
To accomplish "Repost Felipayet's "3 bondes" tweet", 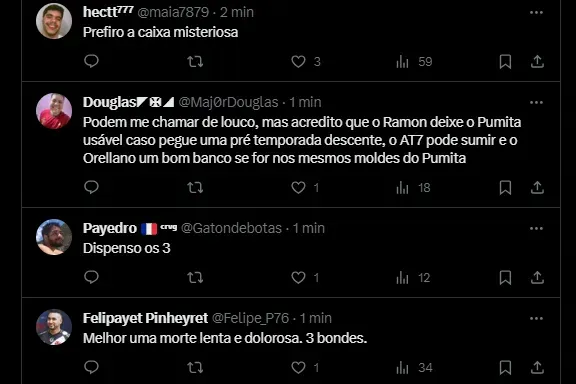I will click(x=195, y=367).
